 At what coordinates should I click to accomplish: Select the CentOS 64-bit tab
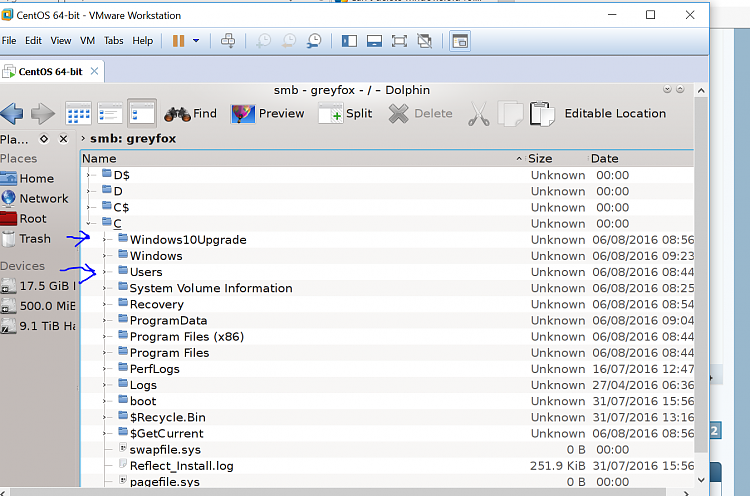point(51,72)
